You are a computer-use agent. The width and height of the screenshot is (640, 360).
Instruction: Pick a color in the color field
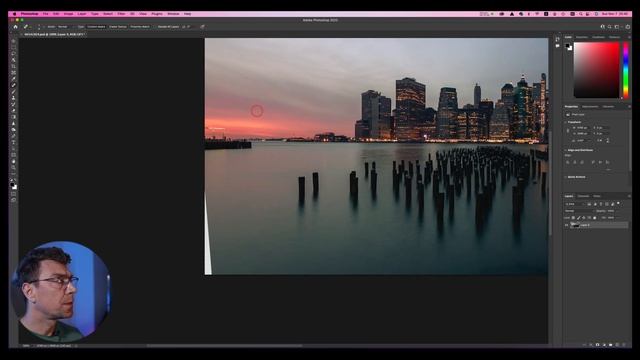[x=597, y=70]
